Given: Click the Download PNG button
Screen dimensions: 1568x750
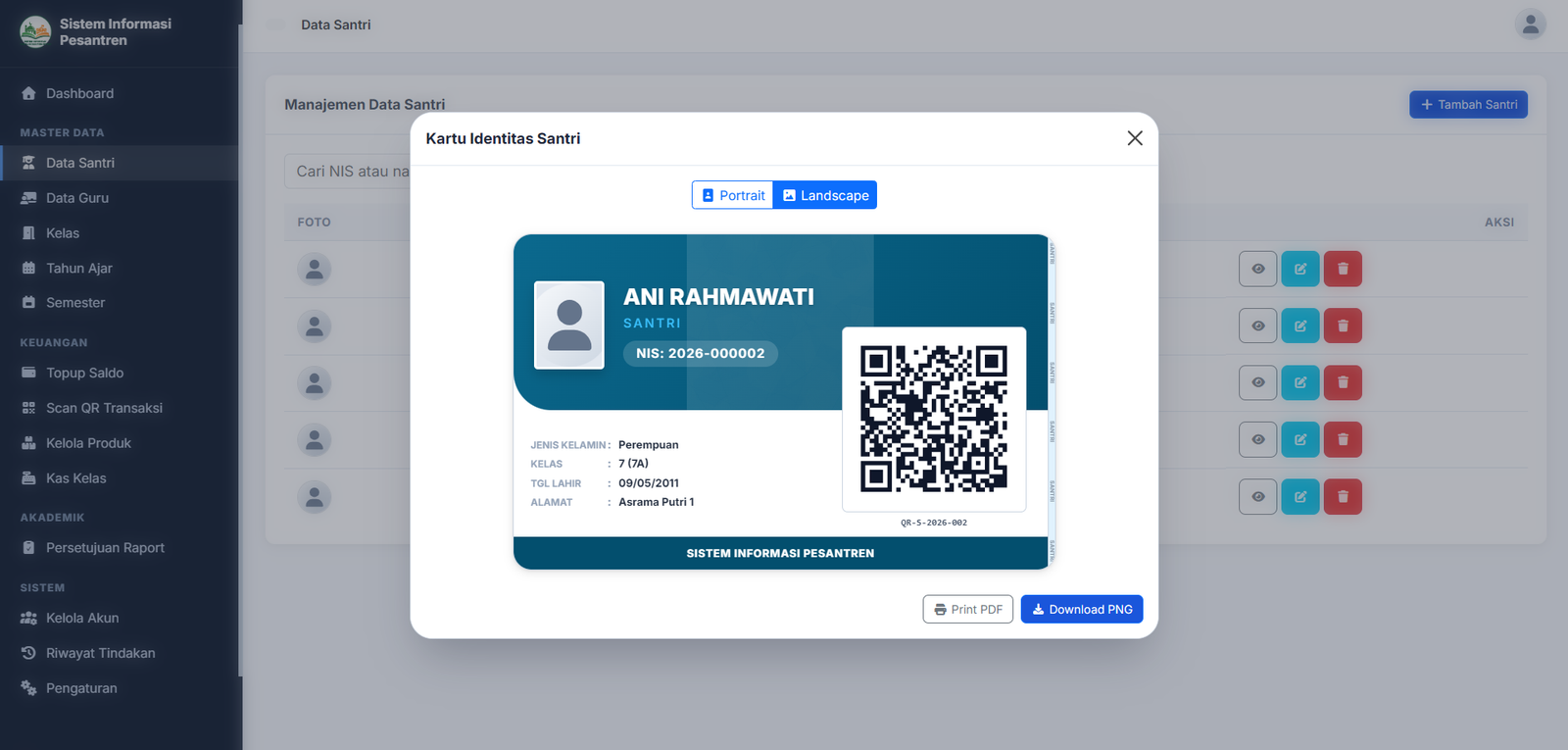Looking at the screenshot, I should tap(1082, 609).
